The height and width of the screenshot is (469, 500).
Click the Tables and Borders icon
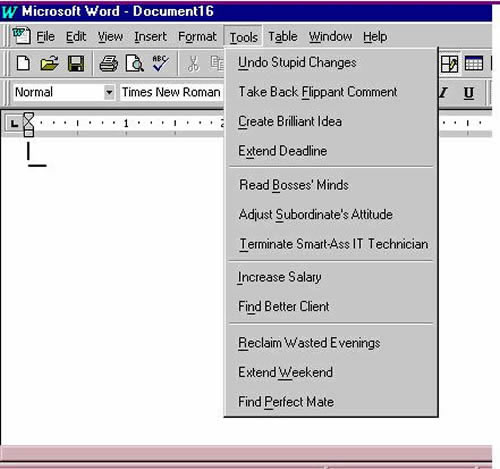[x=449, y=64]
